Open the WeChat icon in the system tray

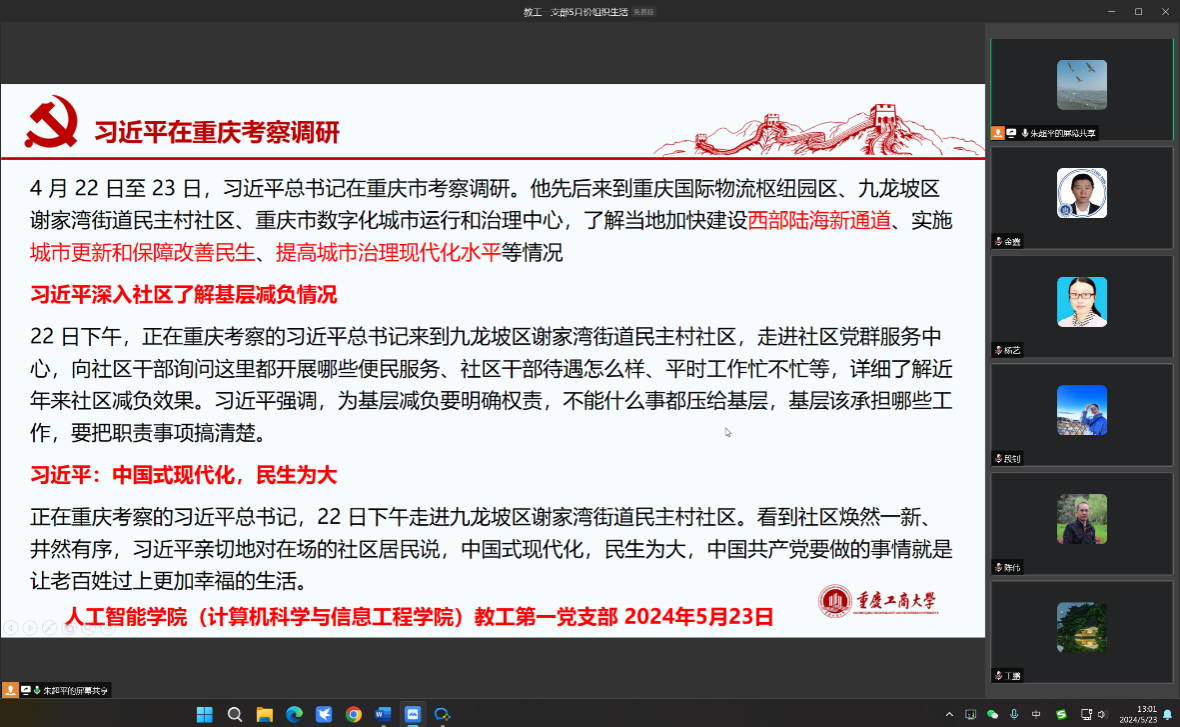(993, 714)
